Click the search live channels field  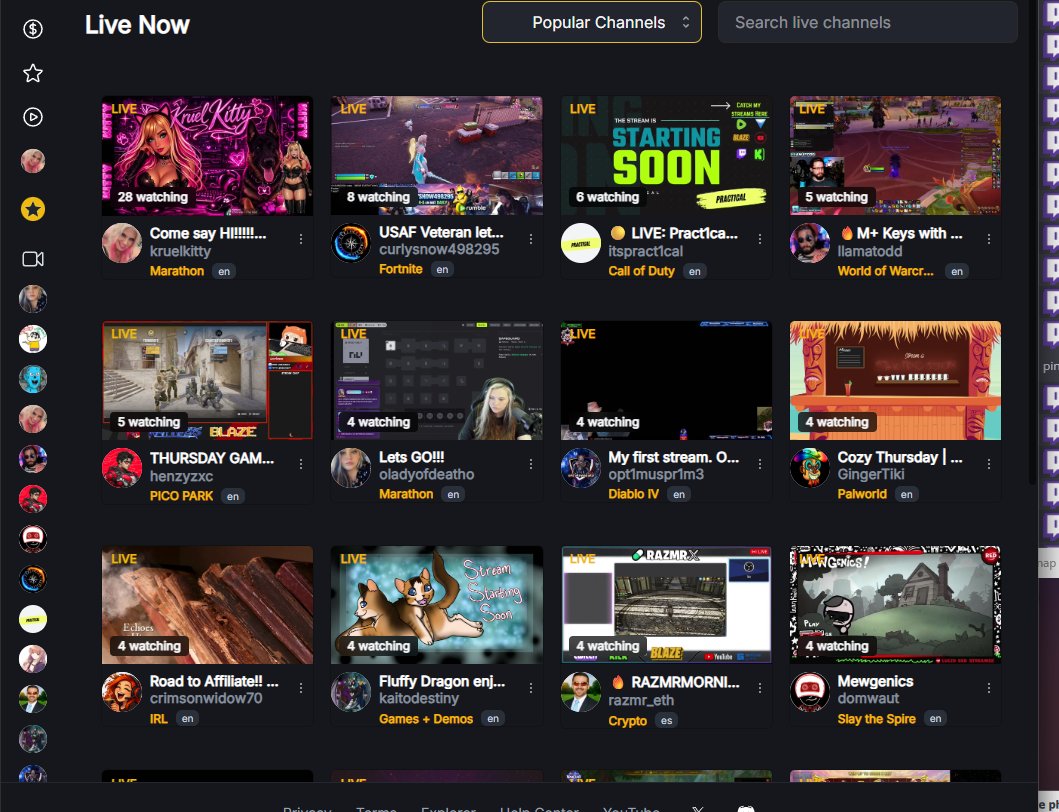866,21
